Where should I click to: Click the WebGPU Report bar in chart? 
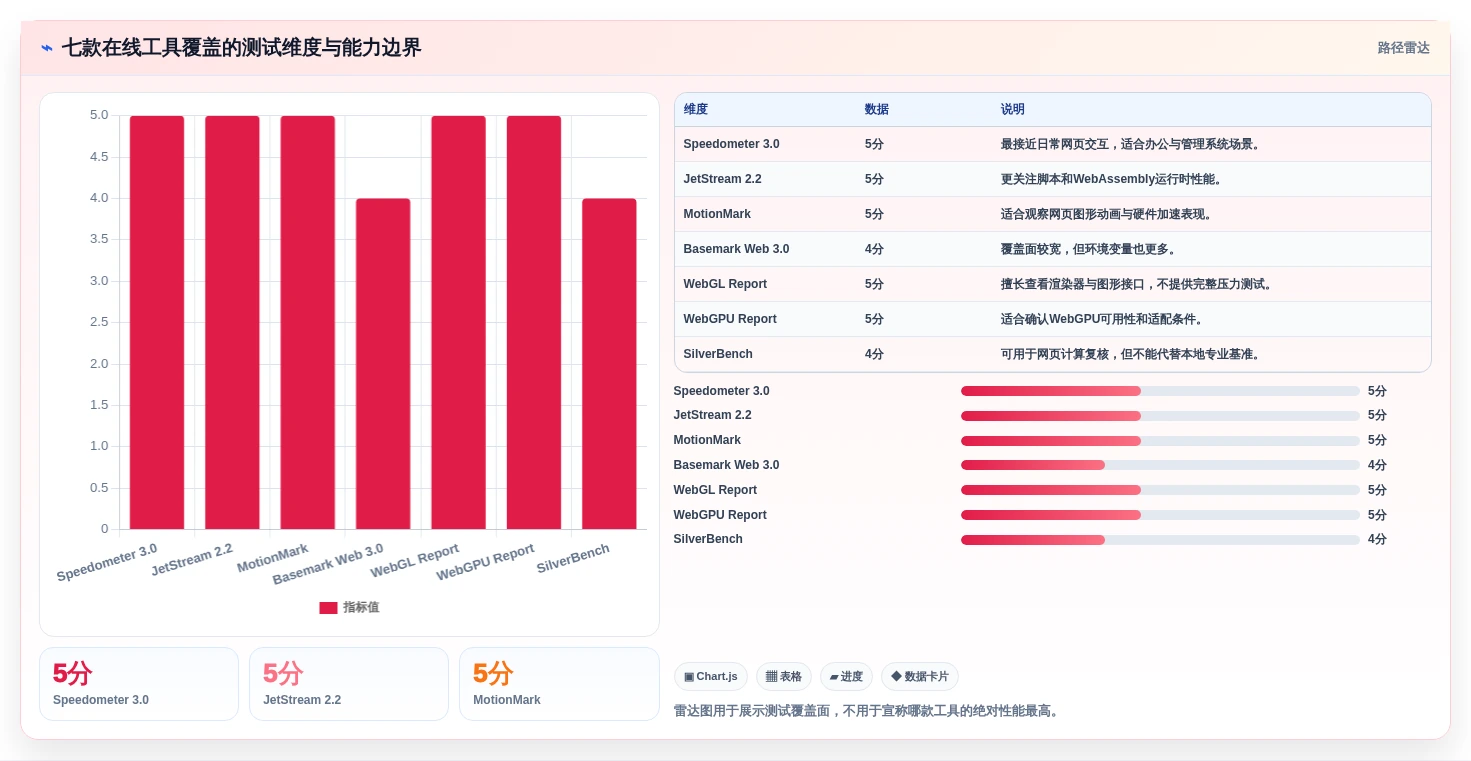534,322
